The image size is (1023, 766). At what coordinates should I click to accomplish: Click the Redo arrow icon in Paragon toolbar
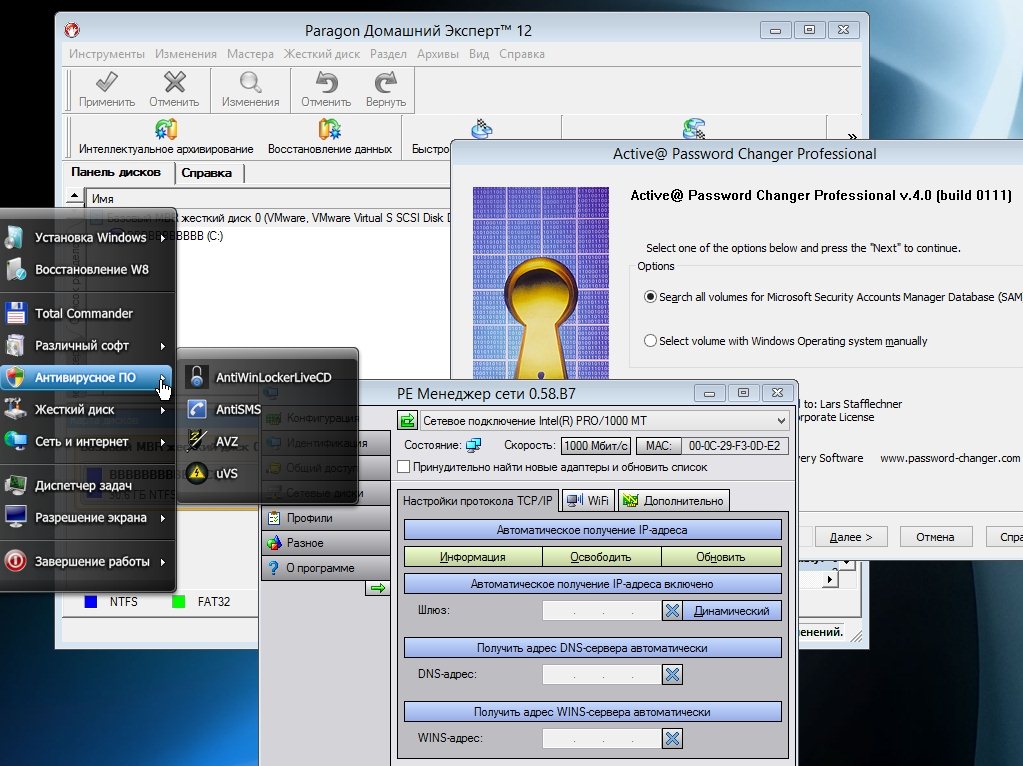coord(385,83)
